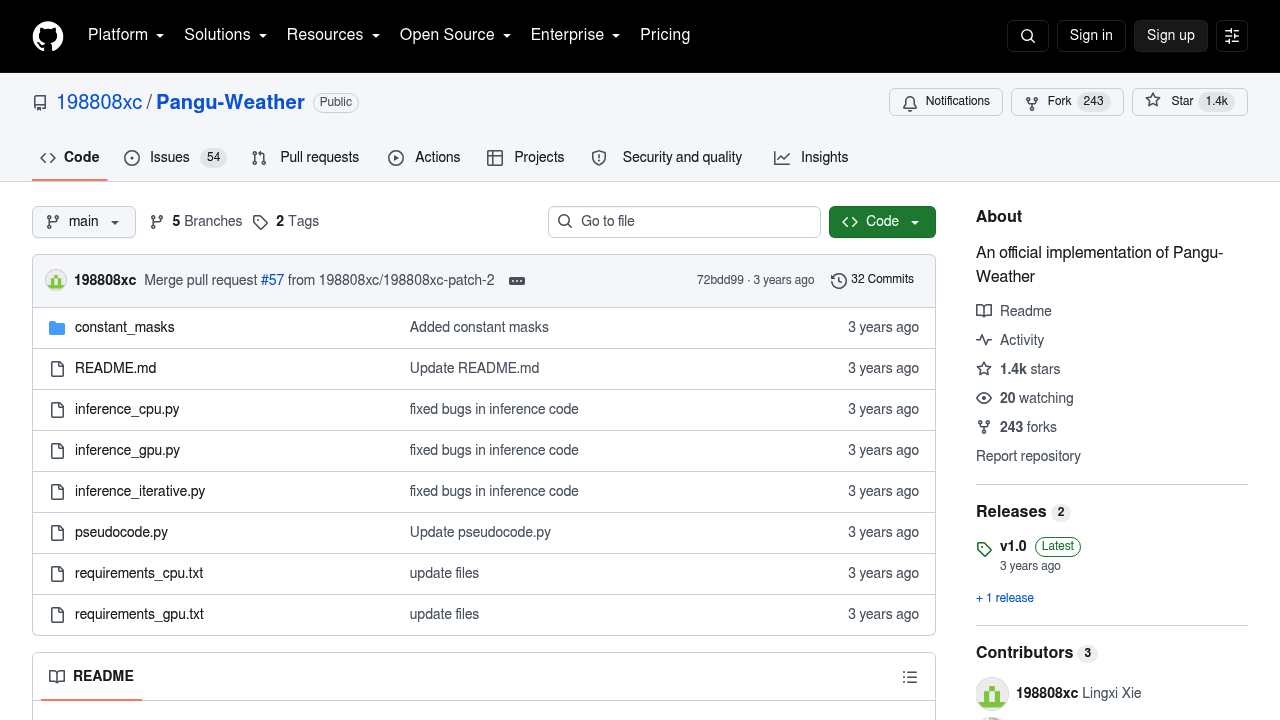1280x720 pixels.
Task: Open the + 1 release link
Action: click(1005, 598)
